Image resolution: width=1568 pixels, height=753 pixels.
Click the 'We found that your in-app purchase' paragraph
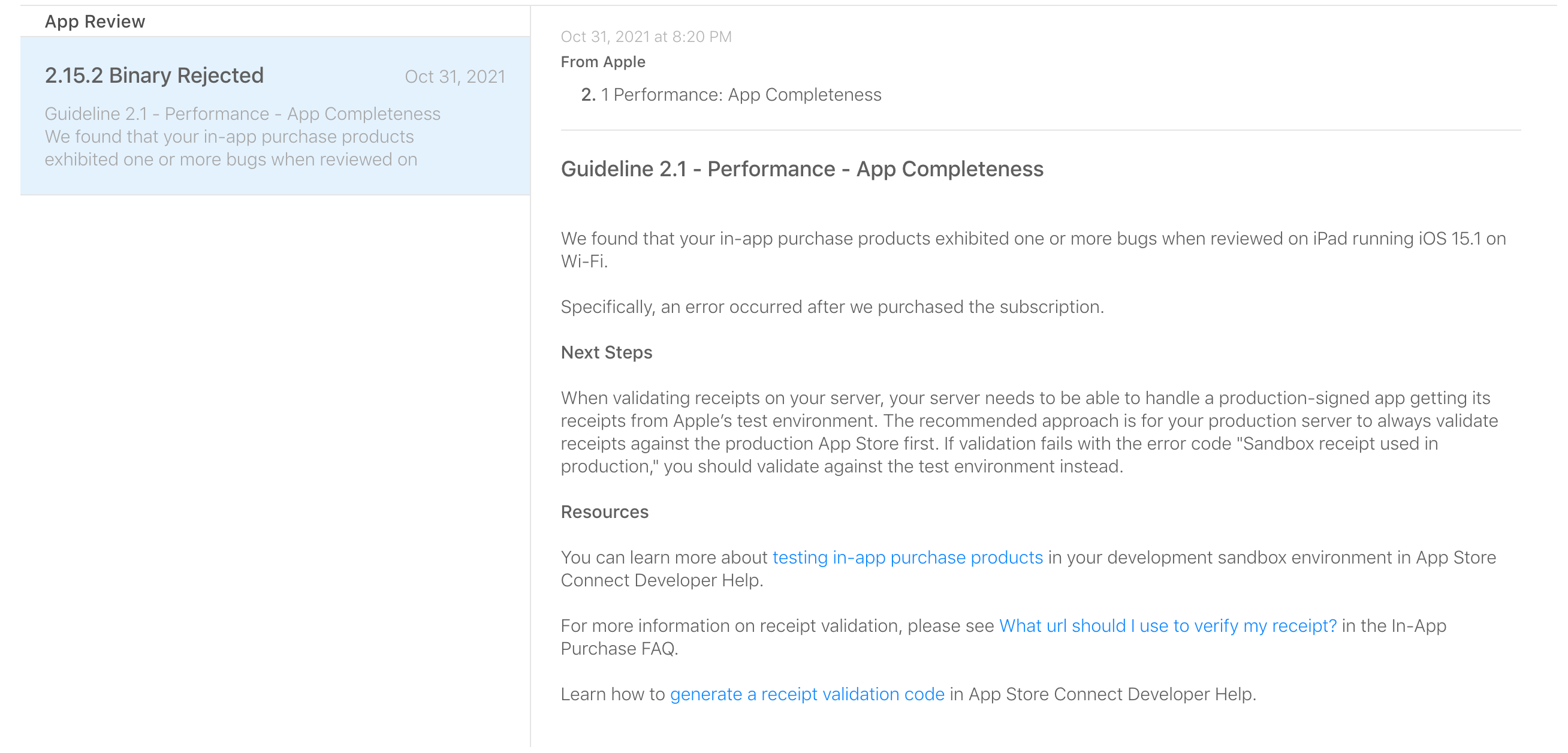click(x=1033, y=249)
